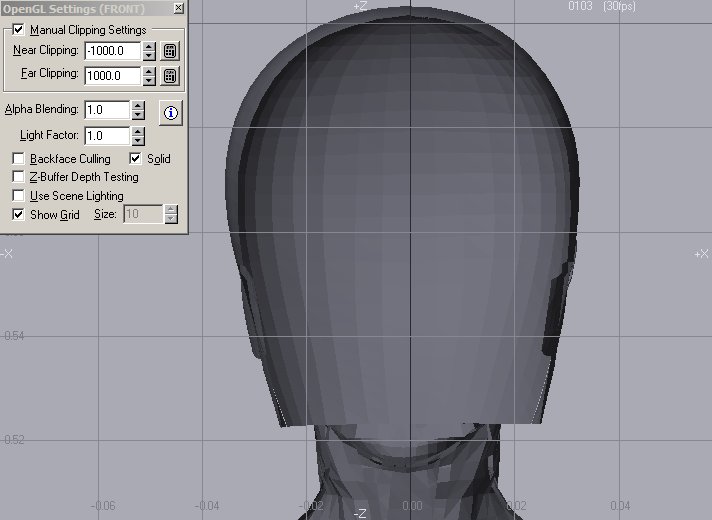Decrease Near Clipping with down arrow
712x520 pixels.
149,56
